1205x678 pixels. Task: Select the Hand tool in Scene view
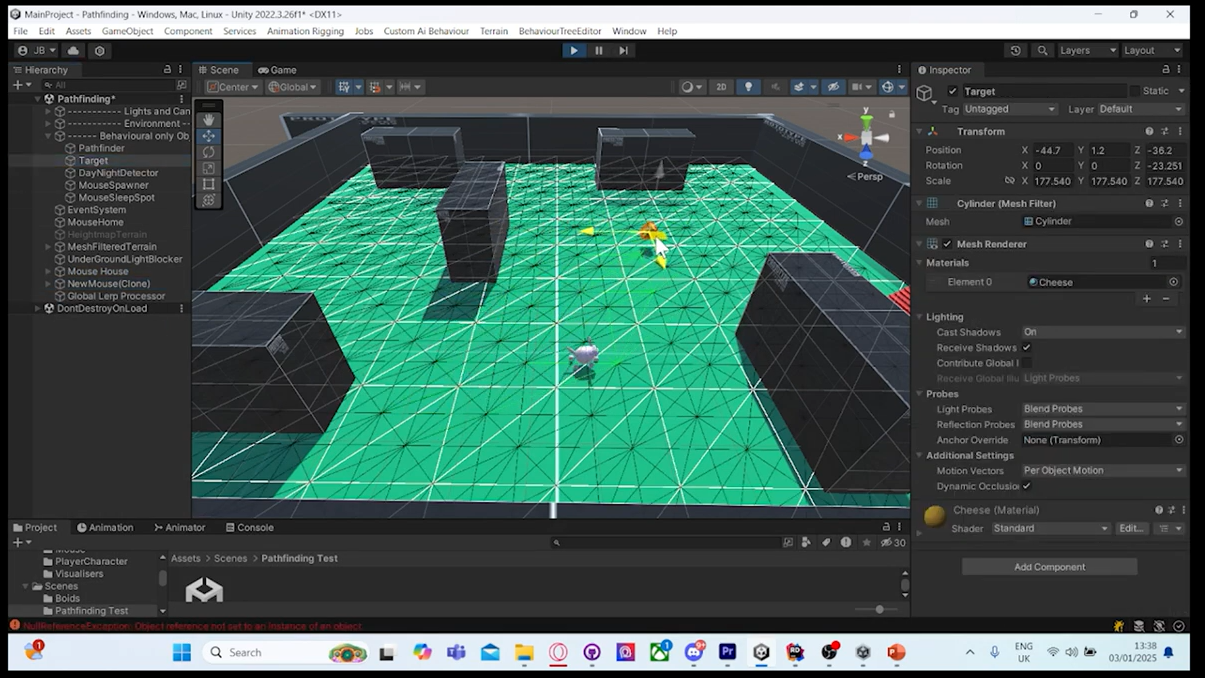[x=209, y=120]
